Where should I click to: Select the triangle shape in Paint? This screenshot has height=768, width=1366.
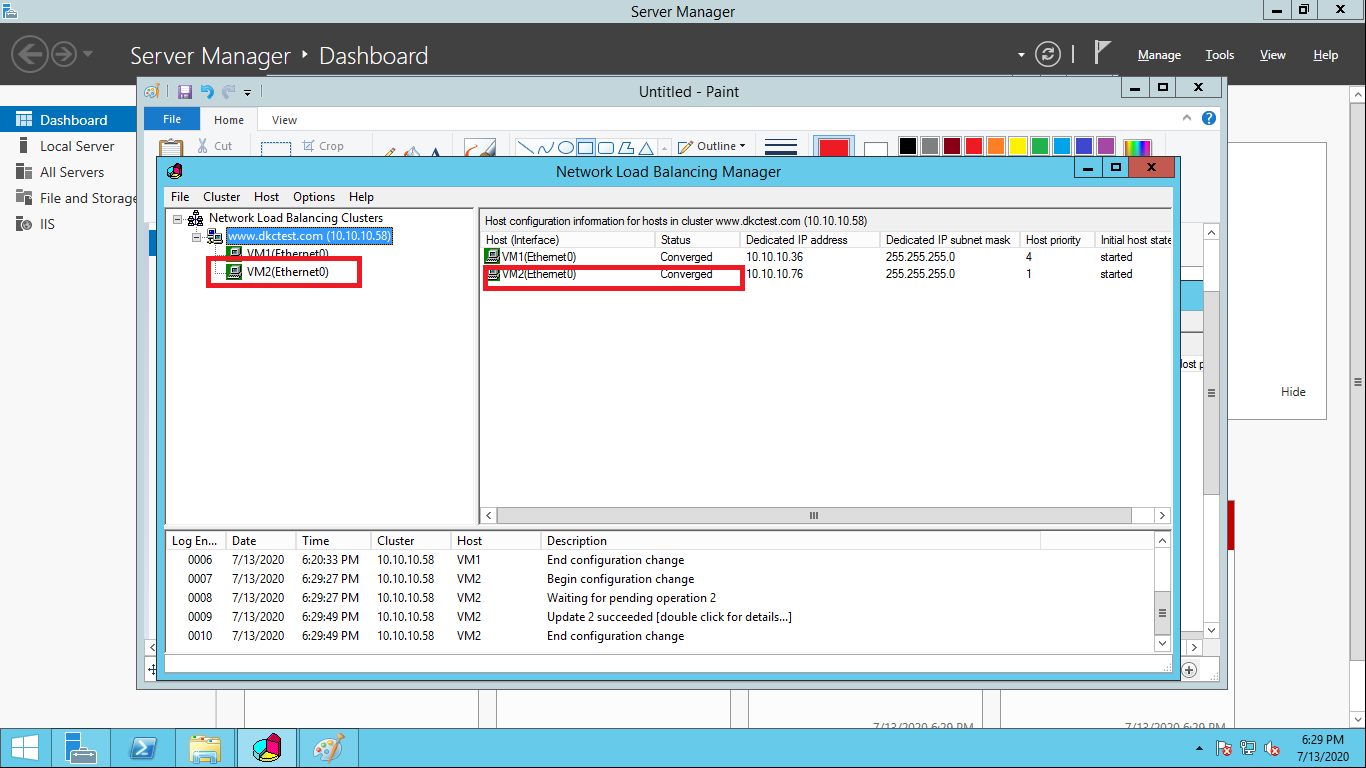coord(646,147)
